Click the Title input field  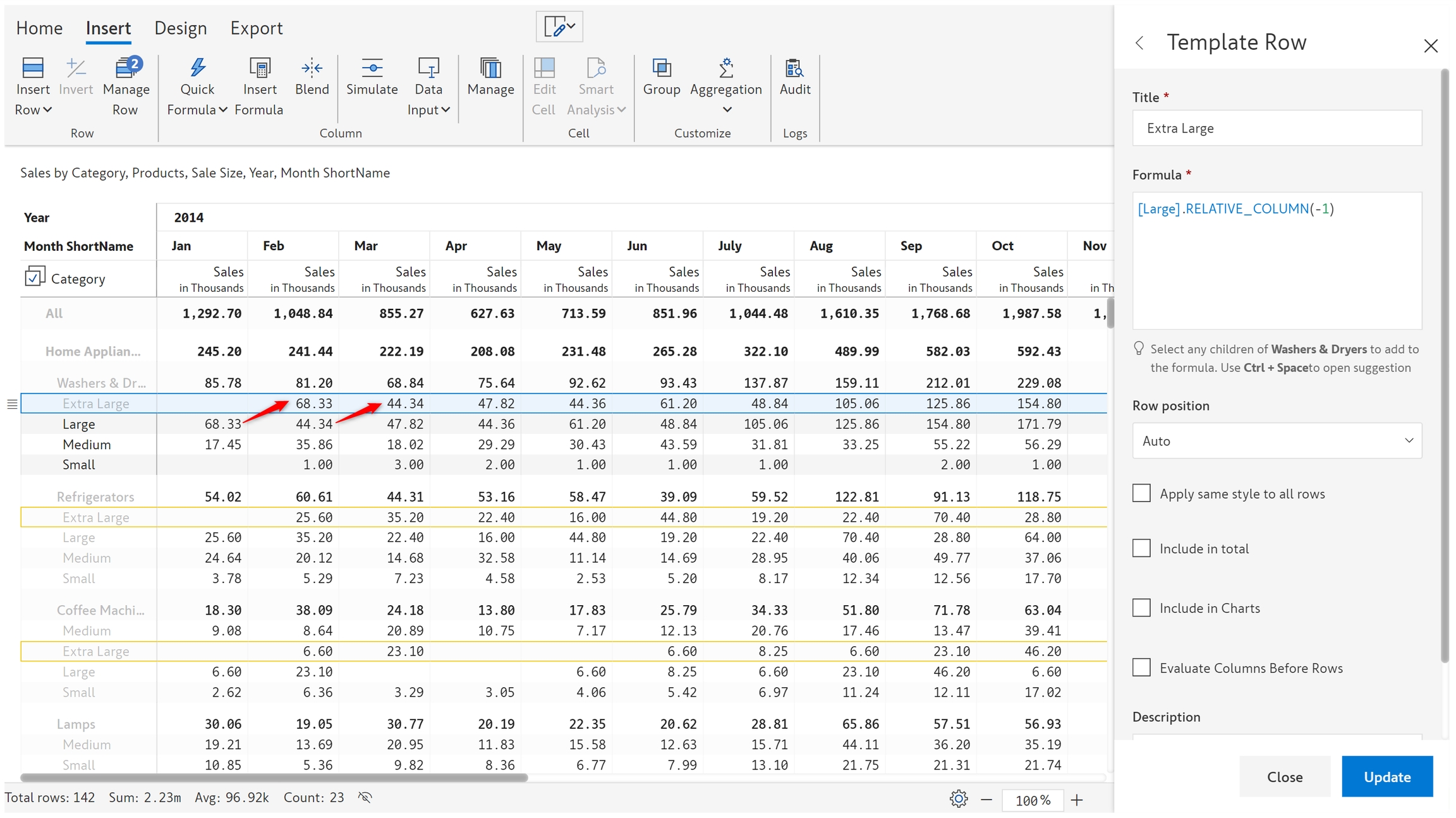[x=1277, y=128]
